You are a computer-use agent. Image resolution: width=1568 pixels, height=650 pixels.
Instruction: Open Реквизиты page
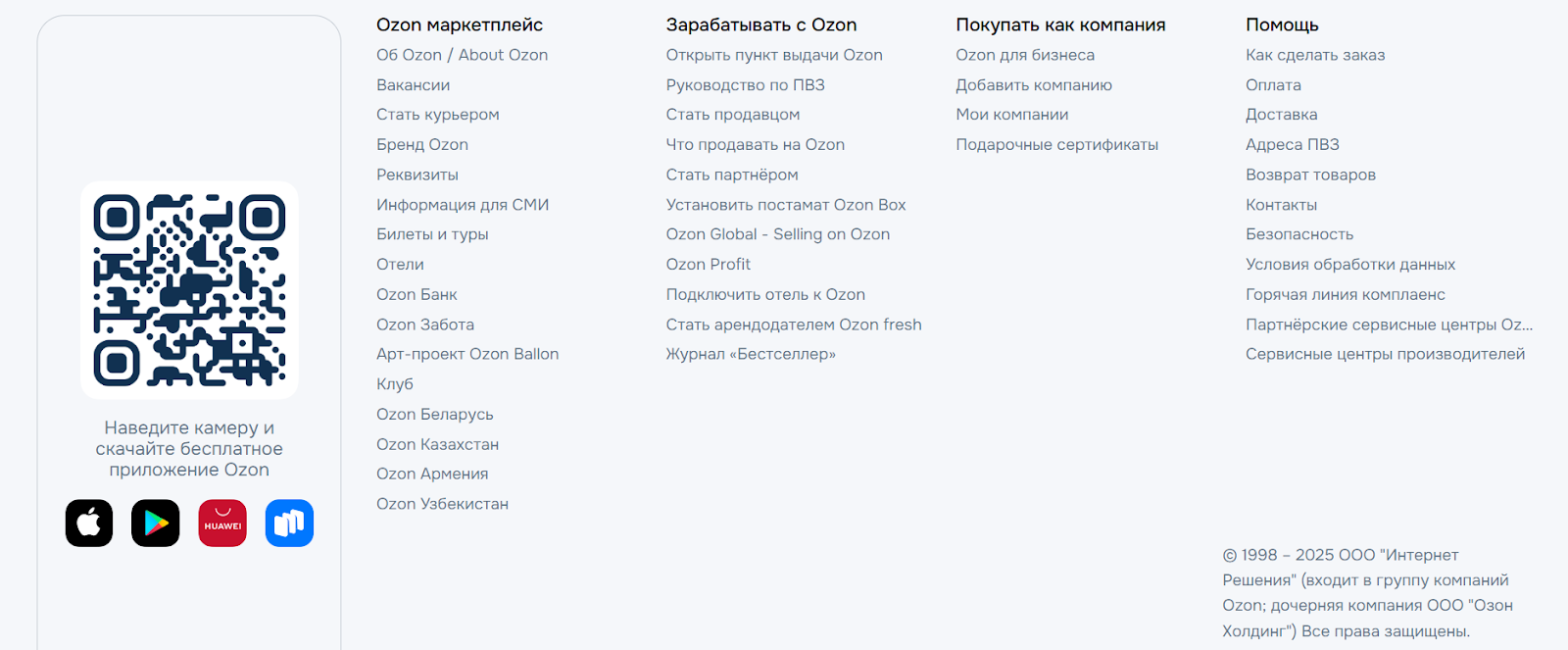pyautogui.click(x=416, y=174)
